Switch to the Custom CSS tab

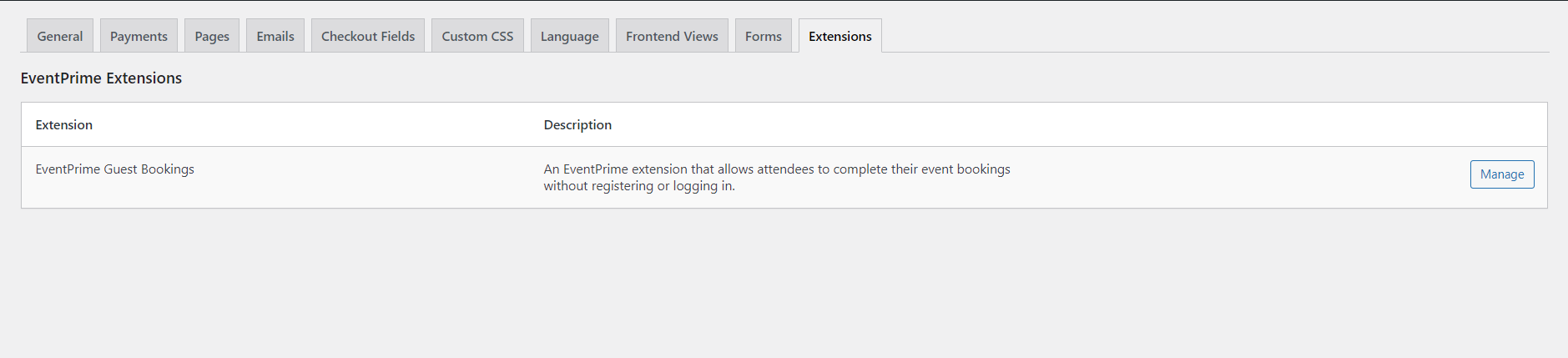[477, 36]
